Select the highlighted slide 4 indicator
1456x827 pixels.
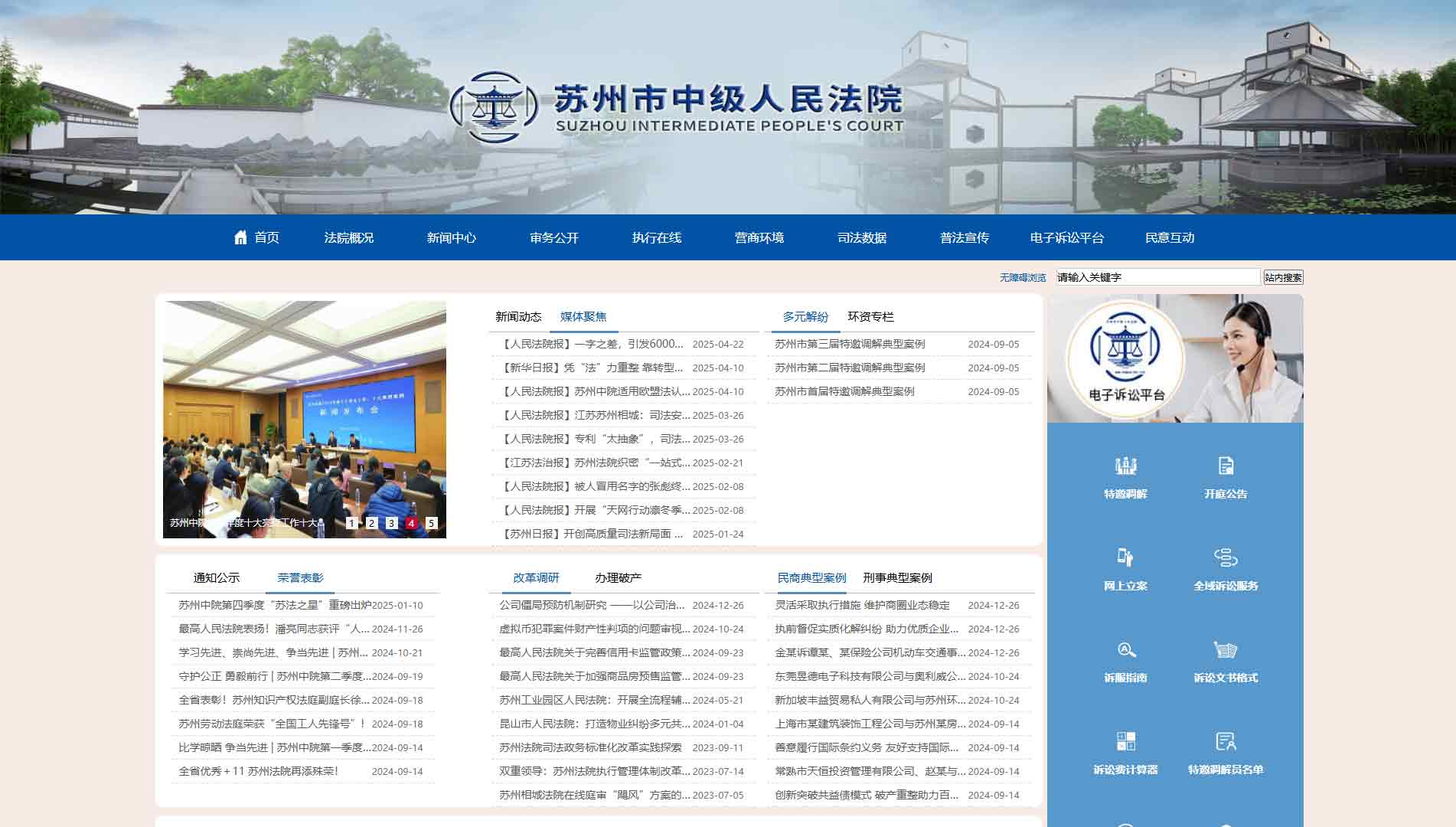coord(411,523)
